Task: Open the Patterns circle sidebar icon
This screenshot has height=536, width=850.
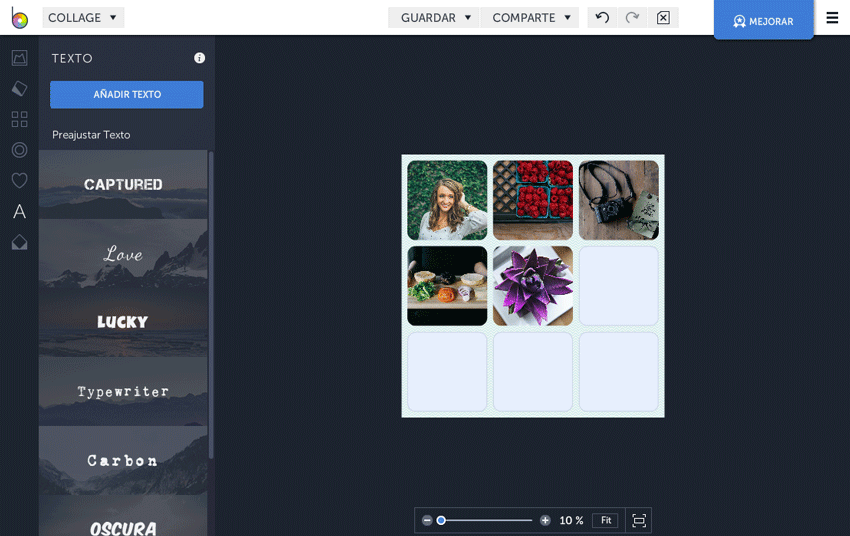Action: point(20,150)
